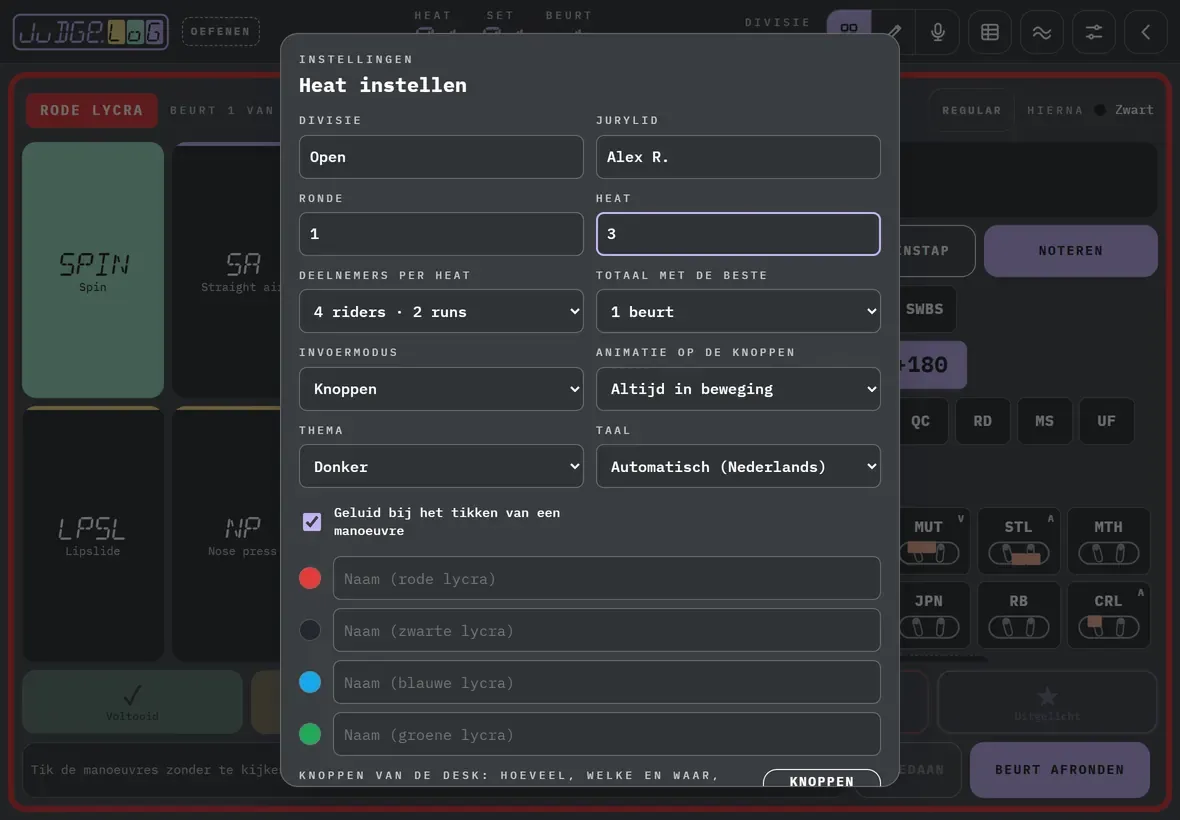Screen dimensions: 1180x820
Task: Select the Oefenen mode tab
Action: point(220,32)
